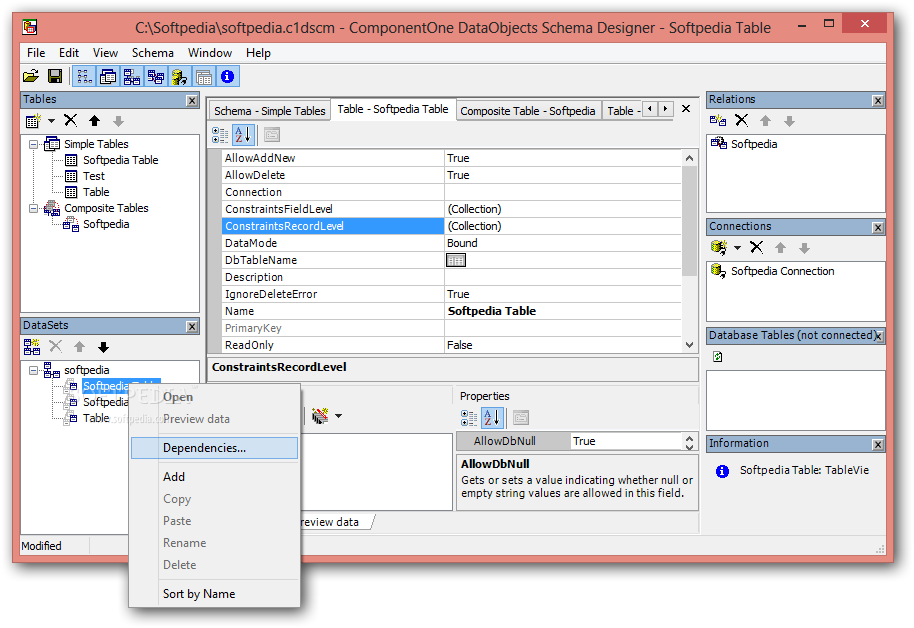Screen dimensions: 914x628
Task: Delete selected table with X icon
Action: [x=71, y=121]
